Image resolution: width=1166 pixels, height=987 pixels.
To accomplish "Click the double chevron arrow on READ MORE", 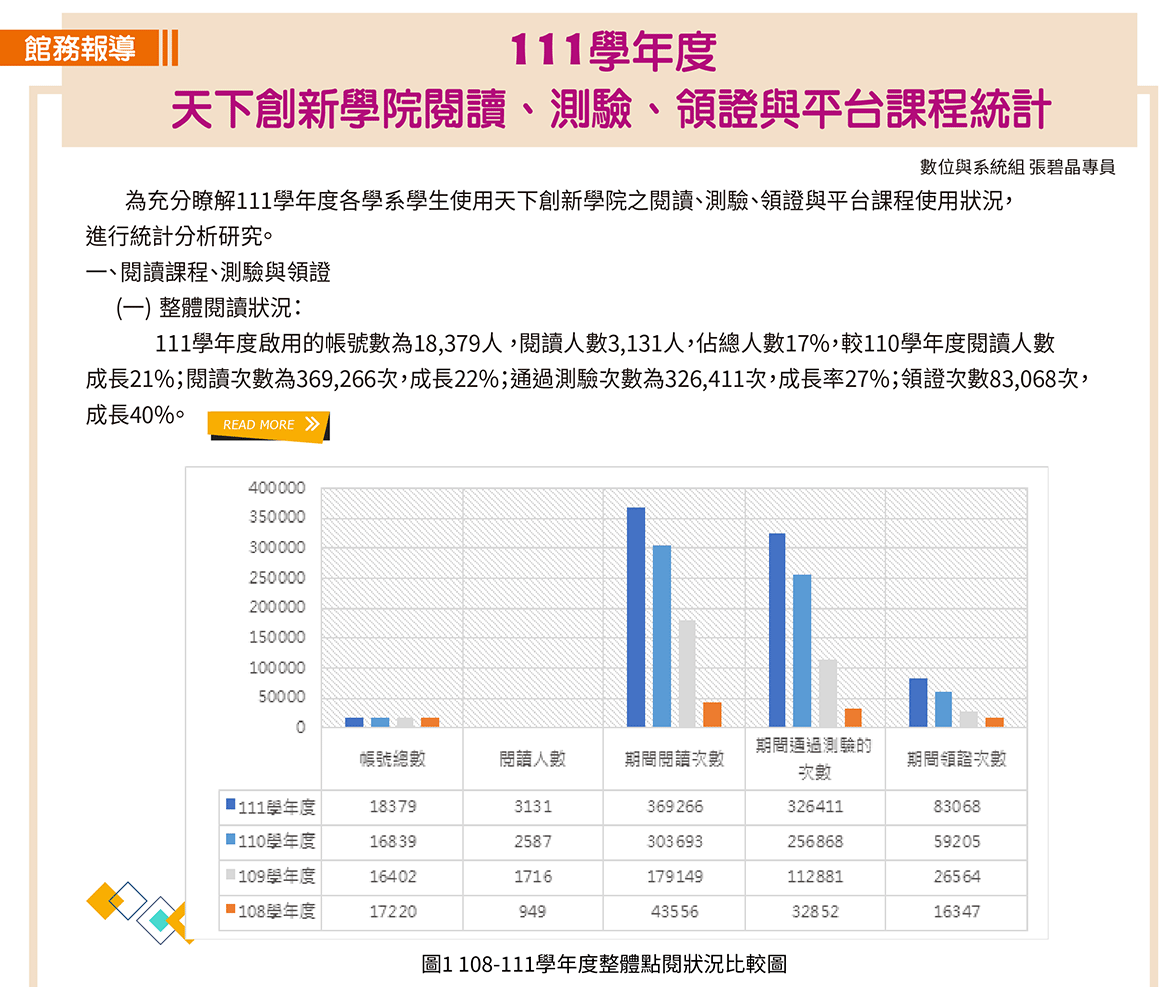I will tap(313, 424).
